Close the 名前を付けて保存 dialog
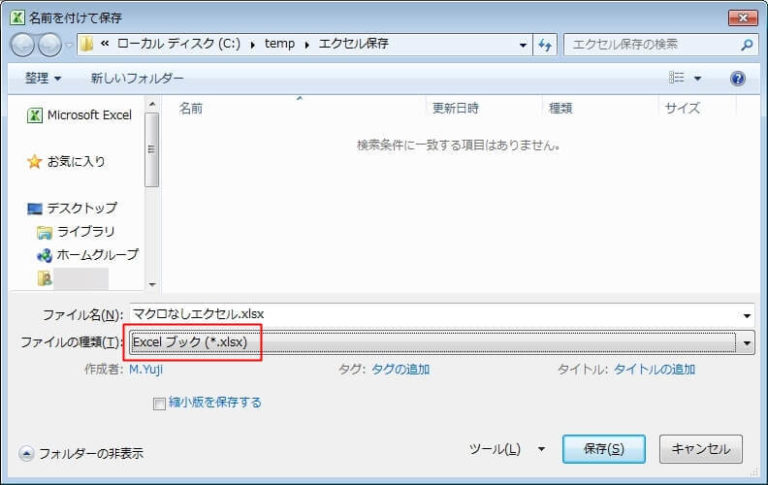The height and width of the screenshot is (485, 768). tap(743, 18)
